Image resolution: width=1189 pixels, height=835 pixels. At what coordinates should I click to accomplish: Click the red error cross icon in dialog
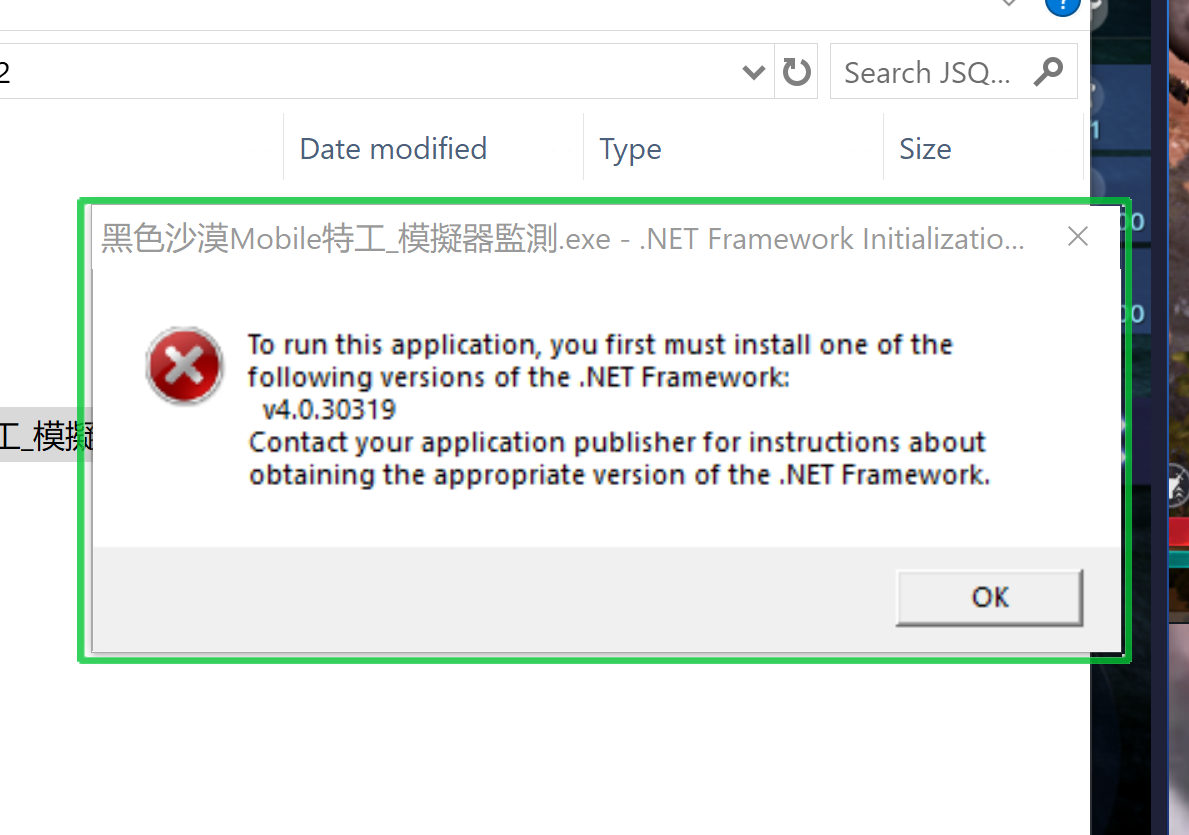pos(184,366)
